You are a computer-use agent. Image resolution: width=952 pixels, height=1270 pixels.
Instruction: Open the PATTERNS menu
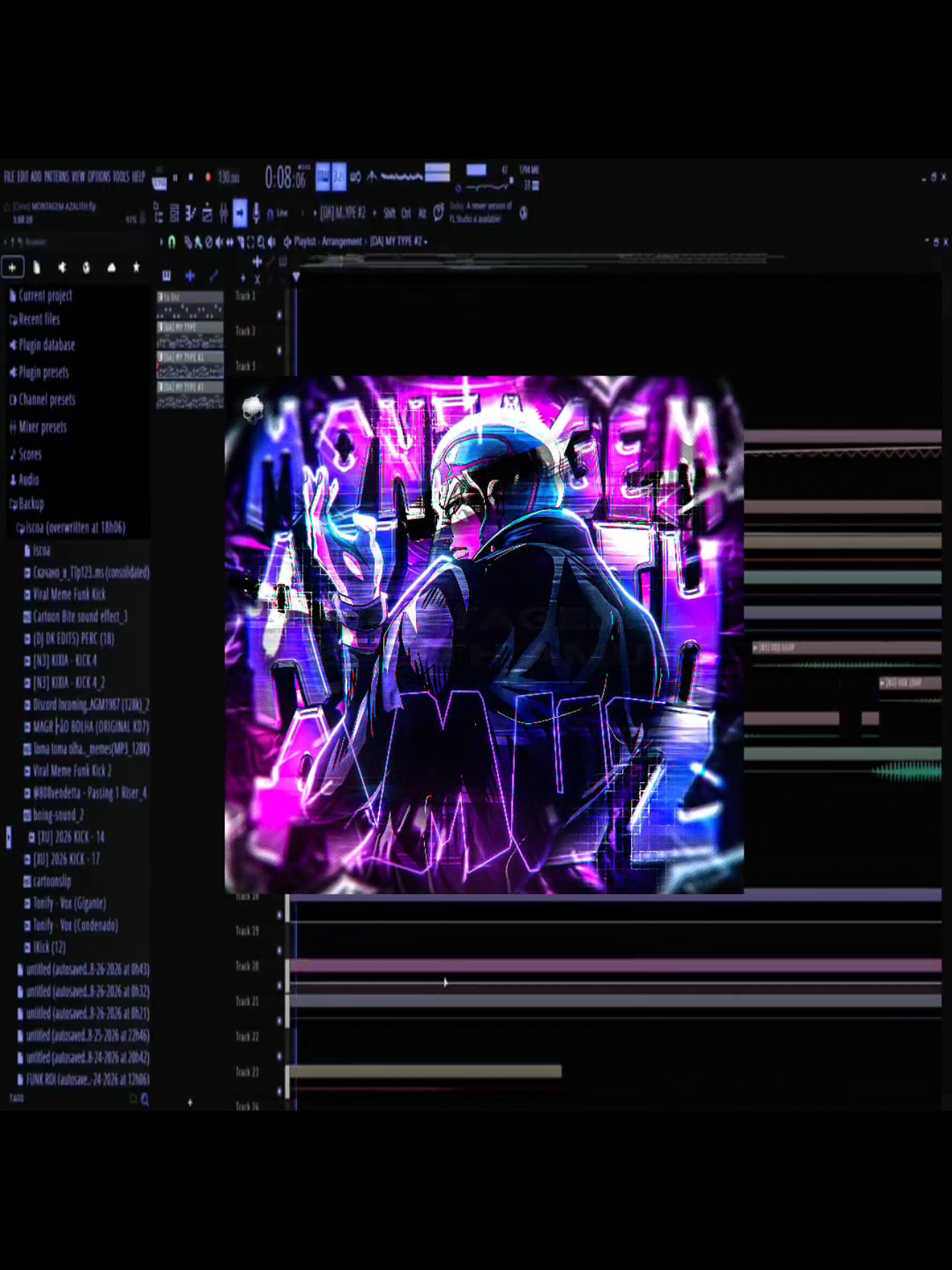[57, 177]
